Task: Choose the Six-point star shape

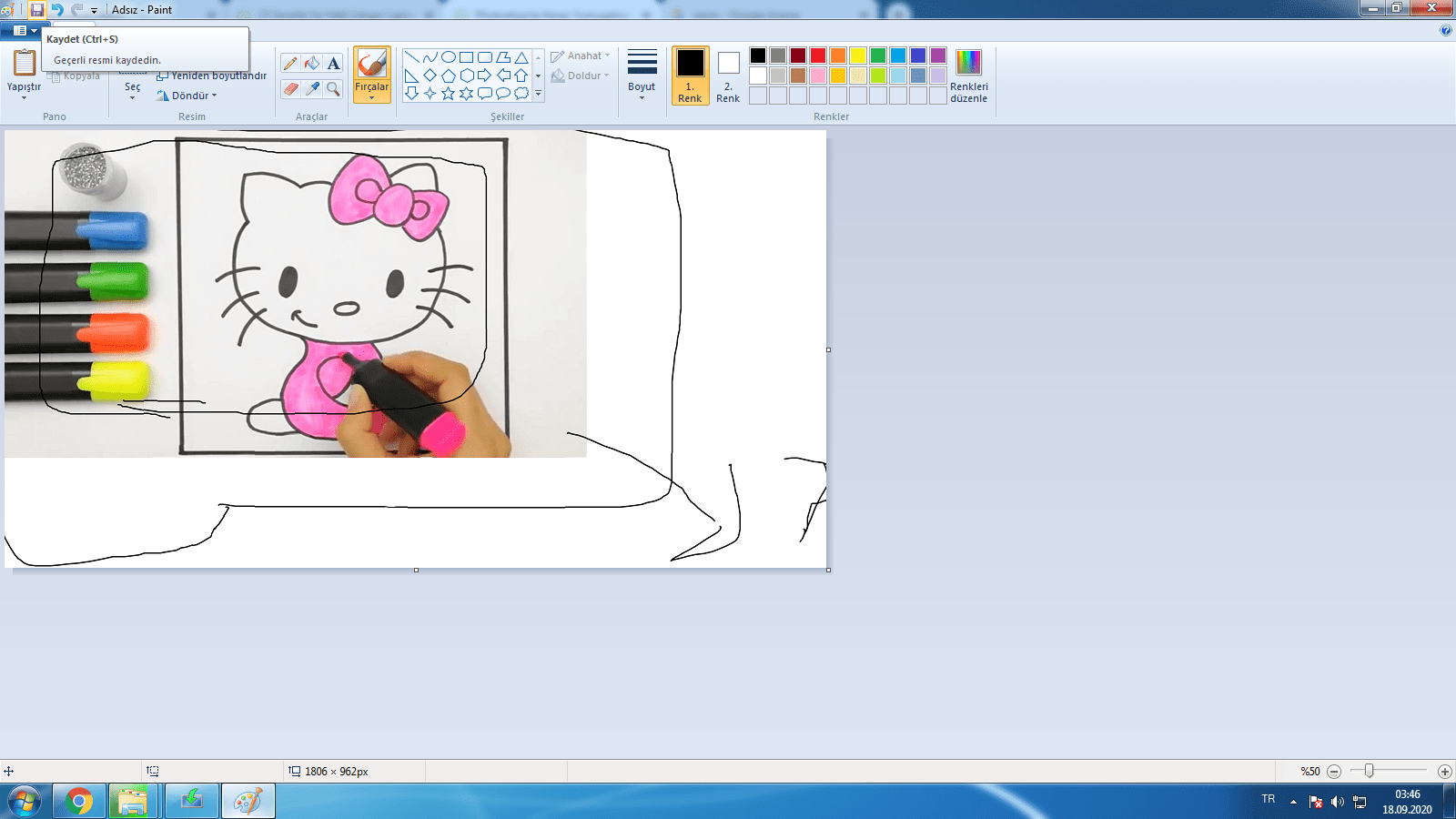Action: point(467,94)
